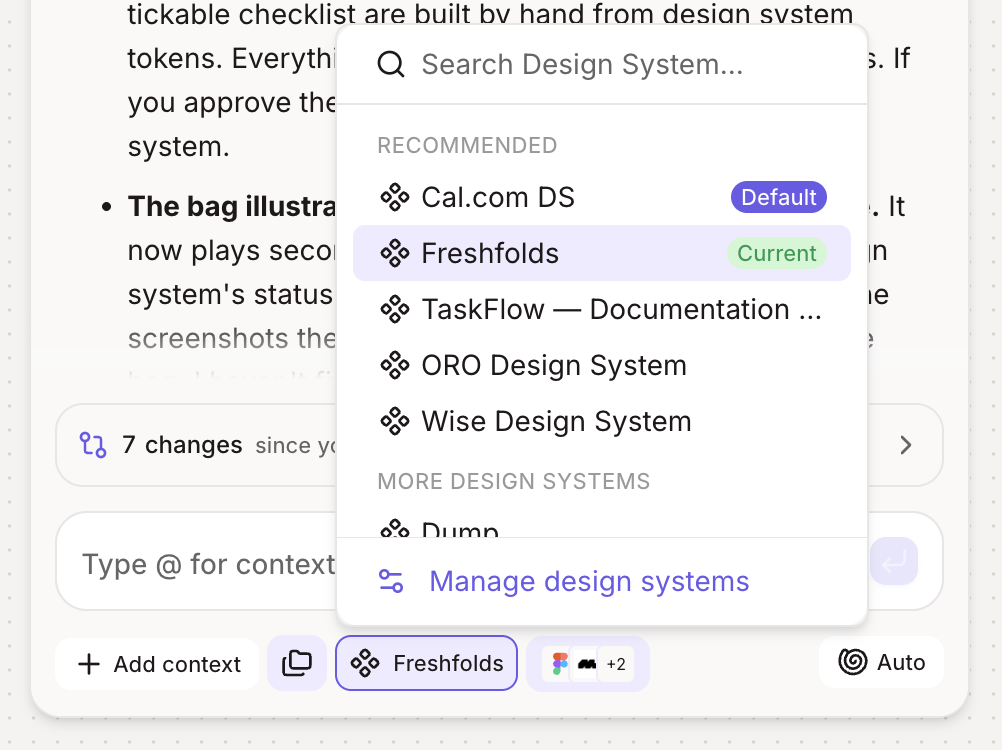1002x750 pixels.
Task: Expand the 7 changes row chevron
Action: click(x=906, y=445)
